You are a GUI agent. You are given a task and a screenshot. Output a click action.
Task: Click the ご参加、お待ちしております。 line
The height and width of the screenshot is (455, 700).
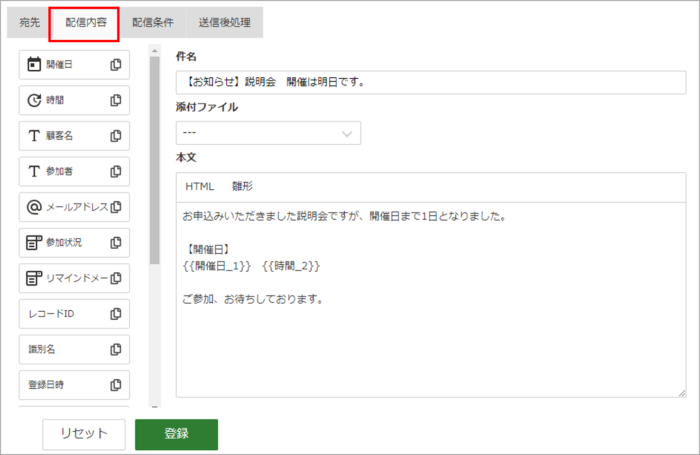(x=253, y=299)
